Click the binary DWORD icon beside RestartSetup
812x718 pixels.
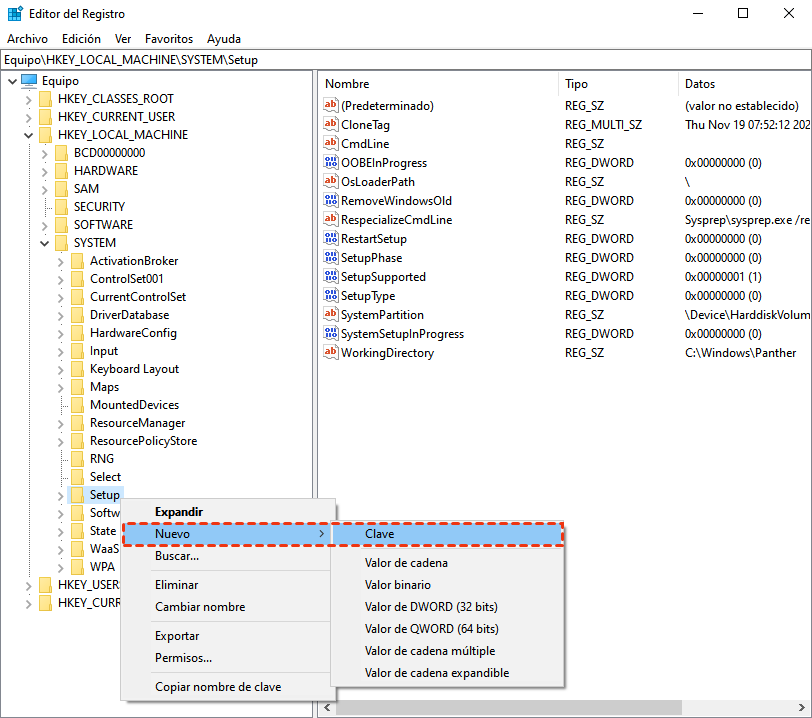point(330,238)
